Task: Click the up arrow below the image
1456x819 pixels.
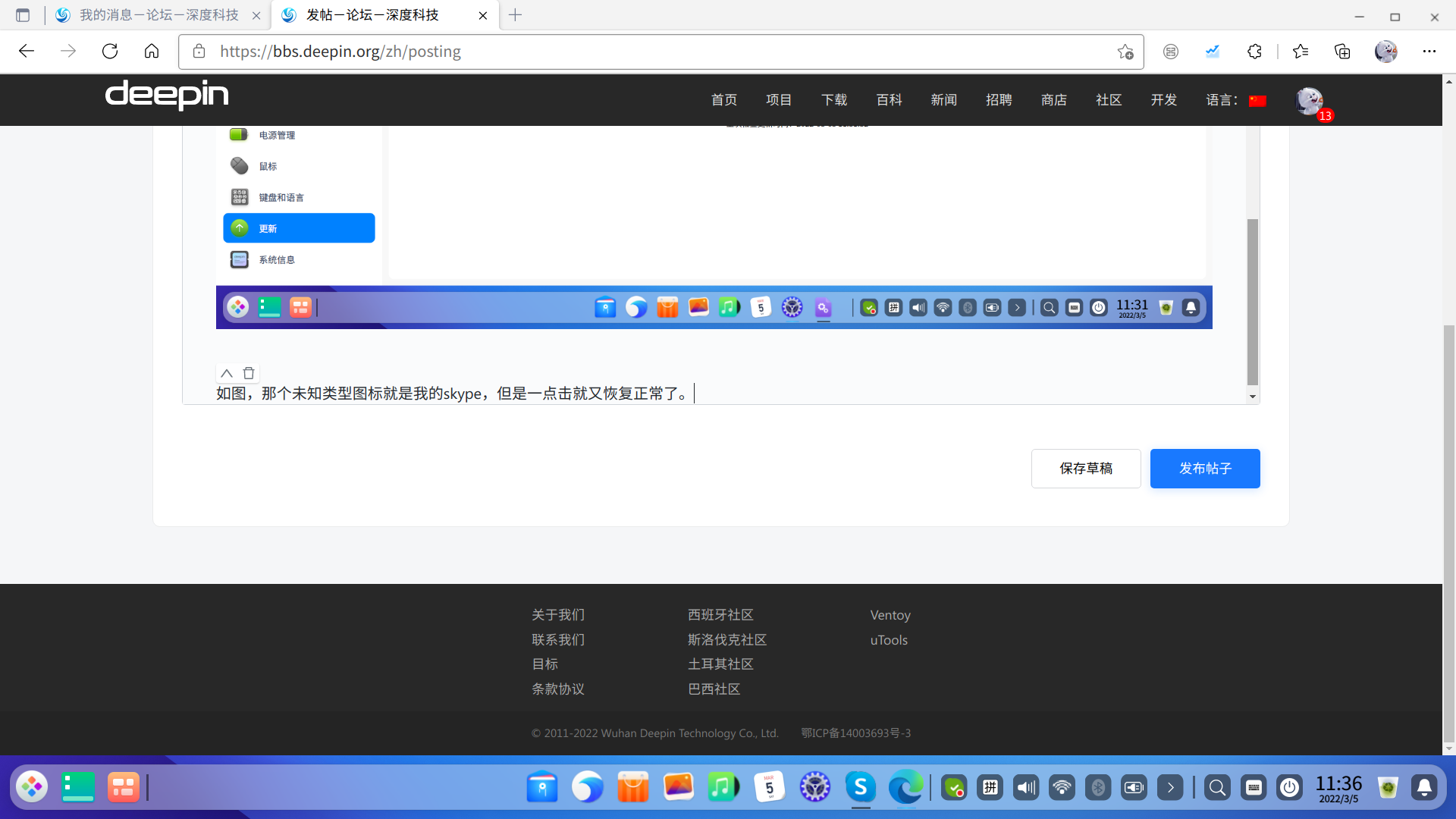Action: (x=226, y=373)
